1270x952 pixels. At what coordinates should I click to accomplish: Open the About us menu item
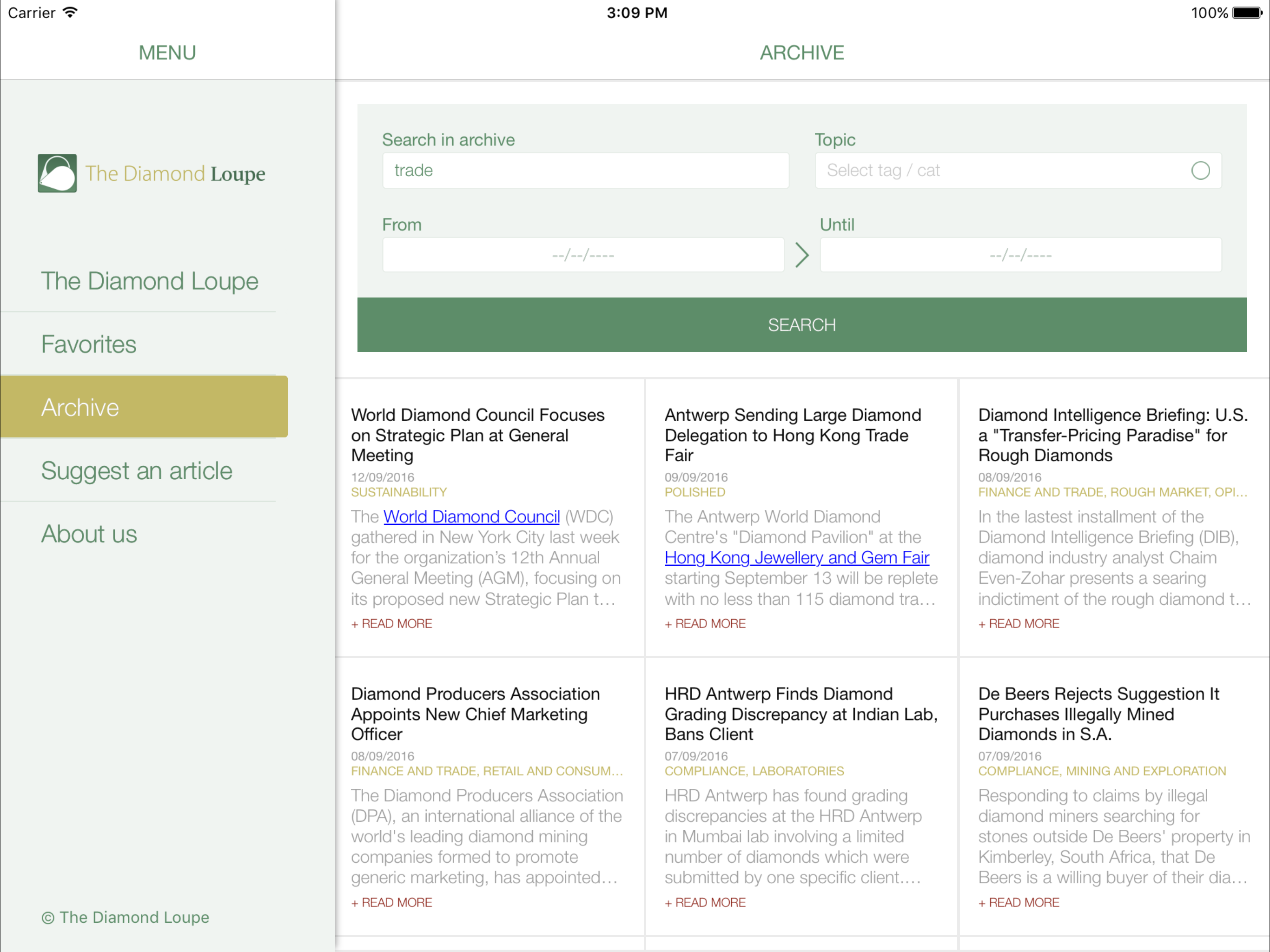[x=89, y=534]
